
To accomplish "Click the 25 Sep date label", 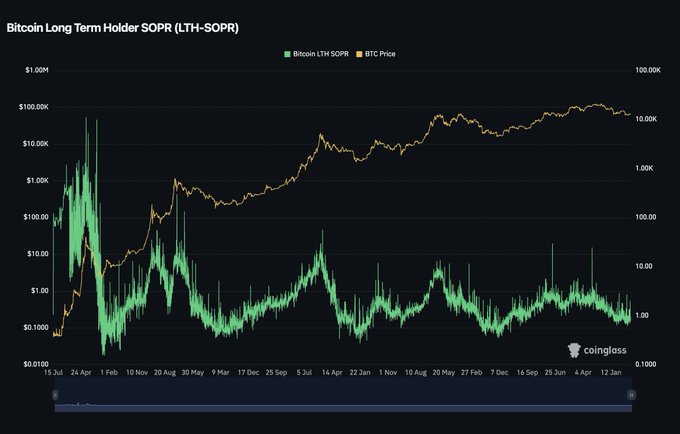I will pos(276,372).
